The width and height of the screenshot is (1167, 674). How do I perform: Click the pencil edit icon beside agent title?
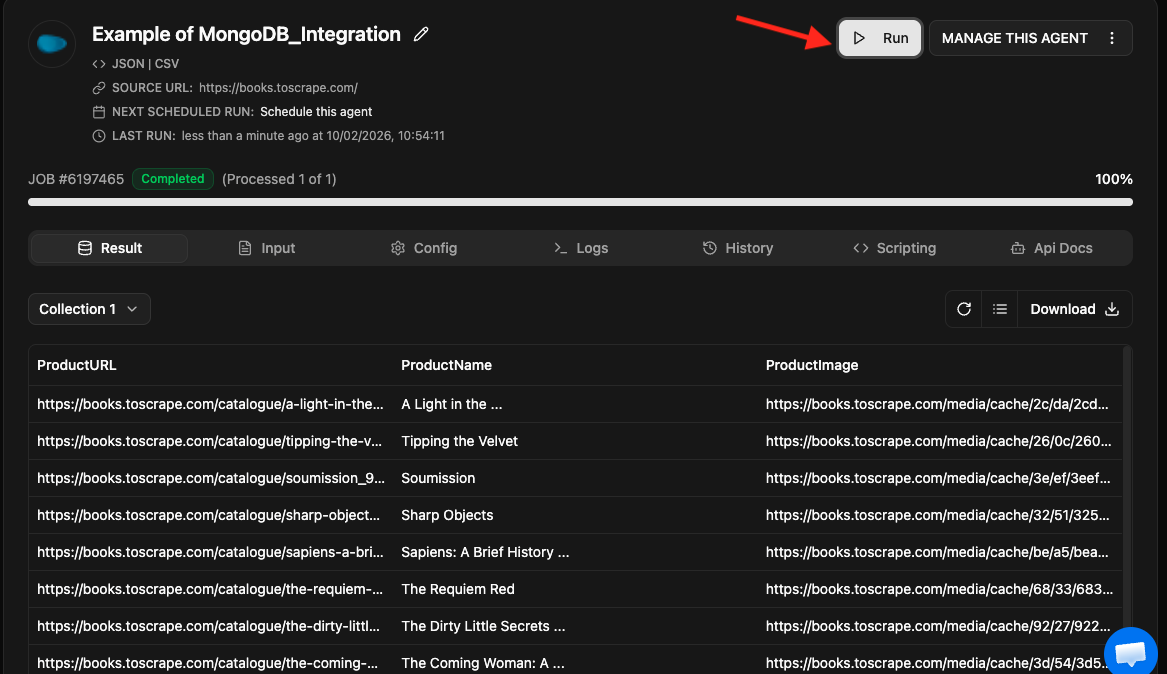421,35
